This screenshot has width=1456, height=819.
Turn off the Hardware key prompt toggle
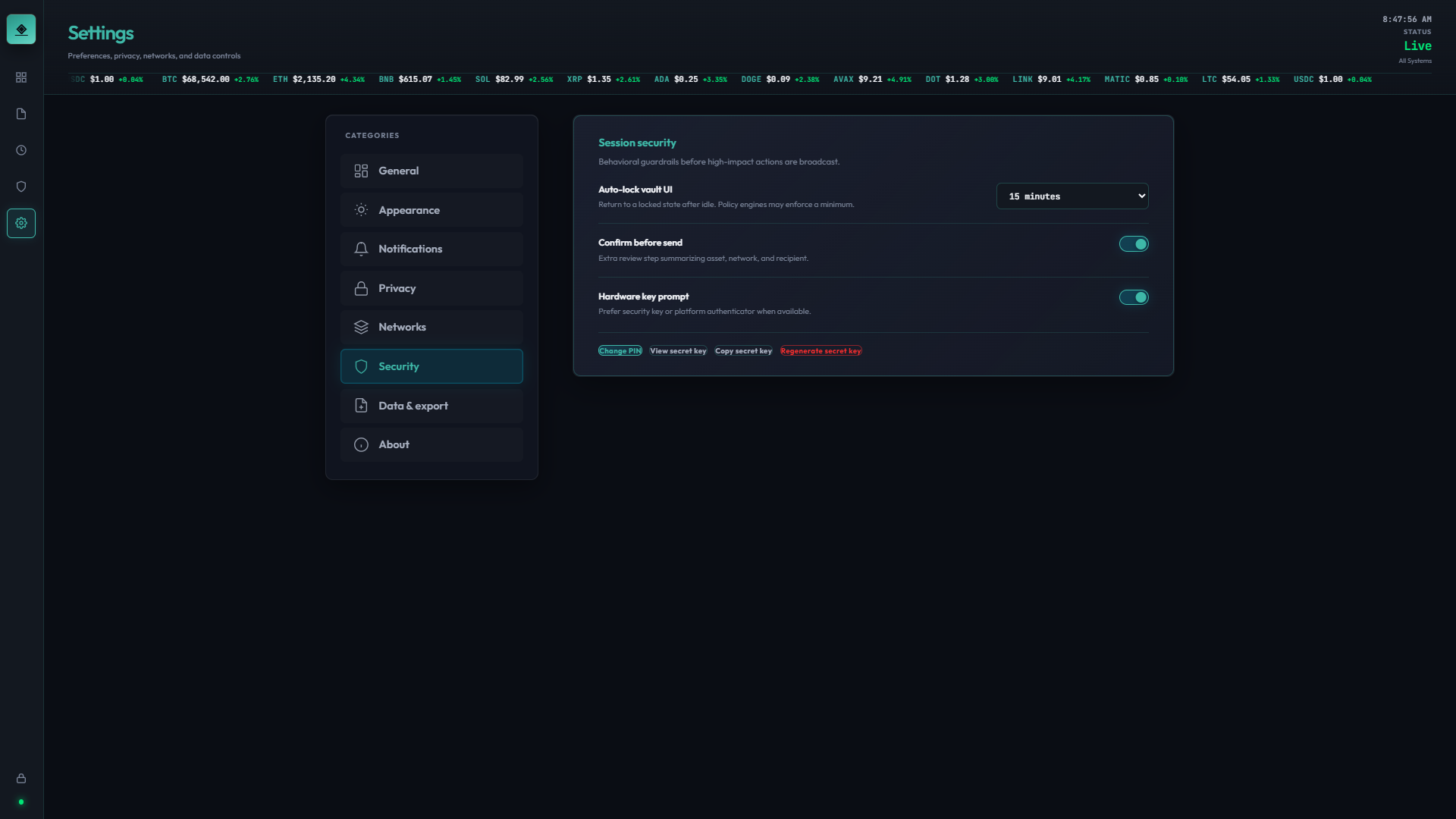tap(1134, 297)
